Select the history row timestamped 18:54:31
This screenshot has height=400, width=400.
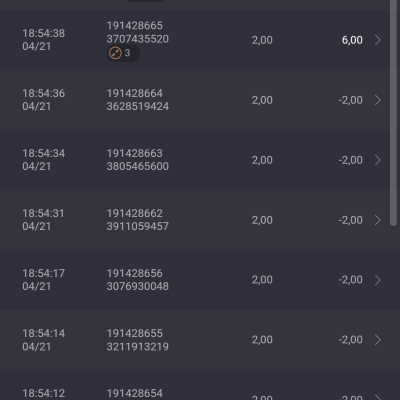click(195, 220)
